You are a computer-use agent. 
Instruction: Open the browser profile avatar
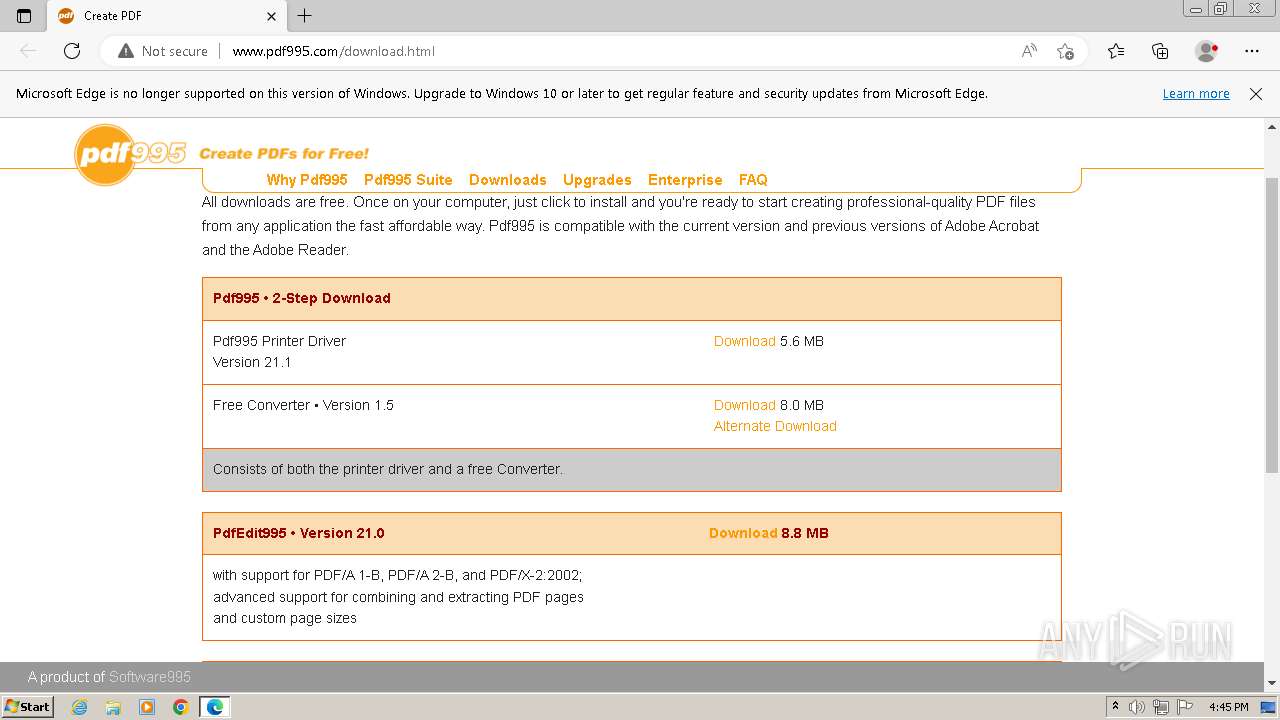pos(1207,51)
